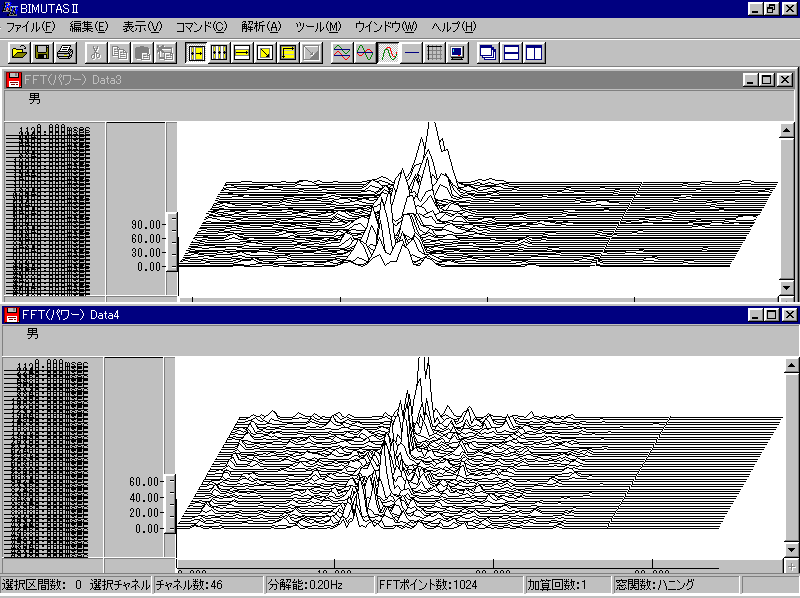The image size is (800, 598).
Task: Toggle the blue horizontal line display button
Action: pyautogui.click(x=411, y=52)
